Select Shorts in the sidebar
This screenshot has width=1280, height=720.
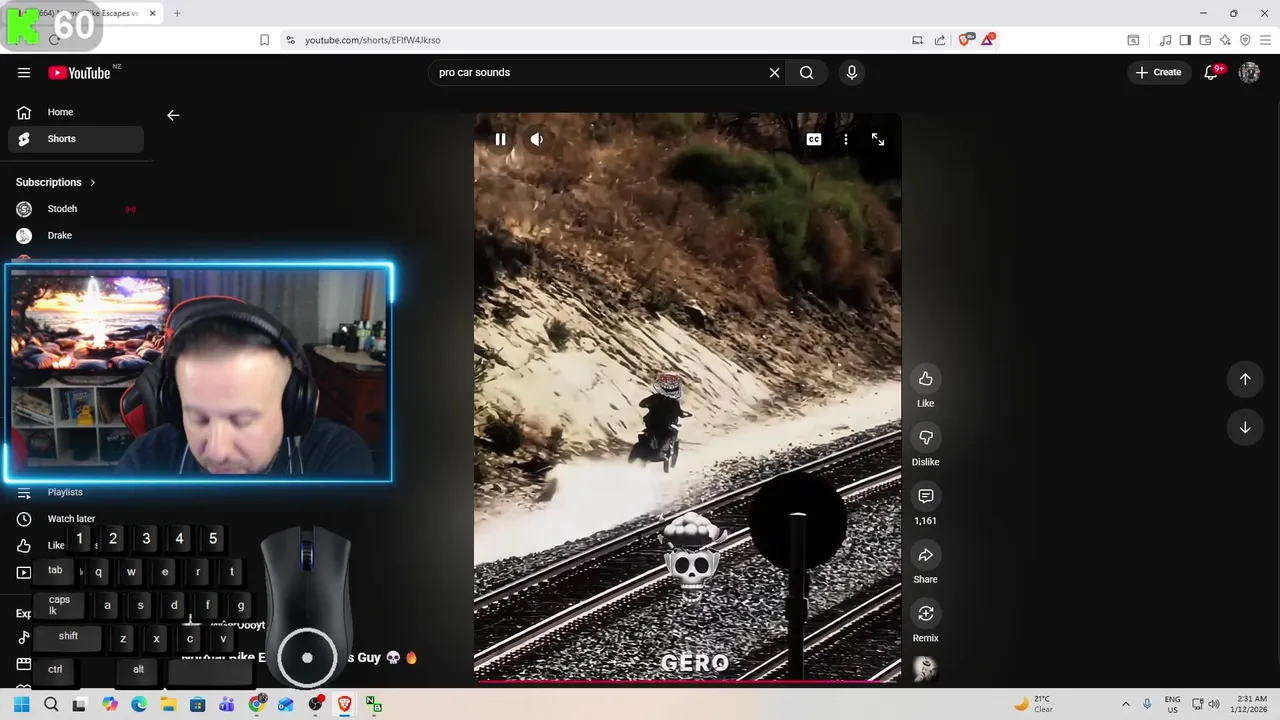point(76,139)
